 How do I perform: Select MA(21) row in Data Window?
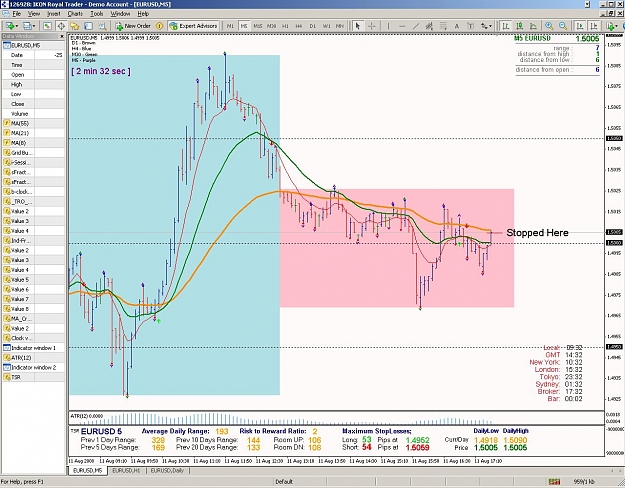(x=33, y=133)
